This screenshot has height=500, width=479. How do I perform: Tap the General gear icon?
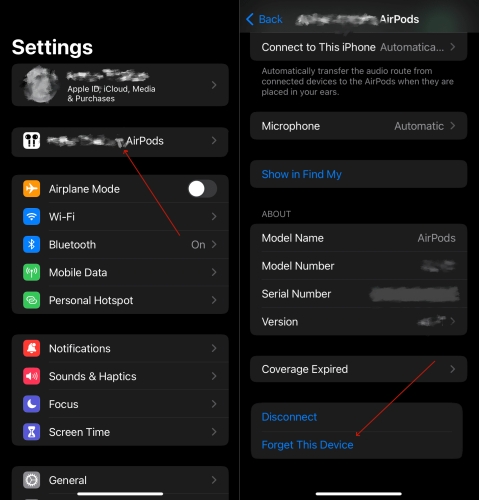(x=32, y=480)
